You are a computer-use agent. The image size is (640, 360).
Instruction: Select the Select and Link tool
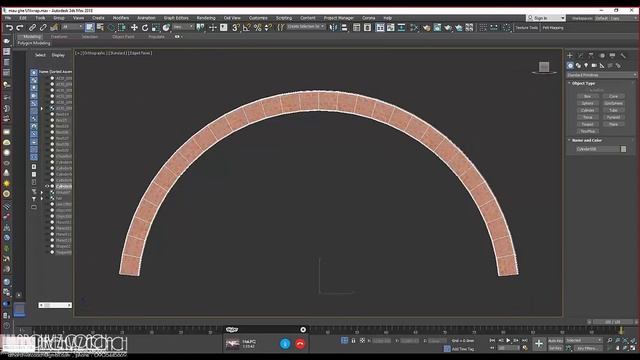[32, 28]
